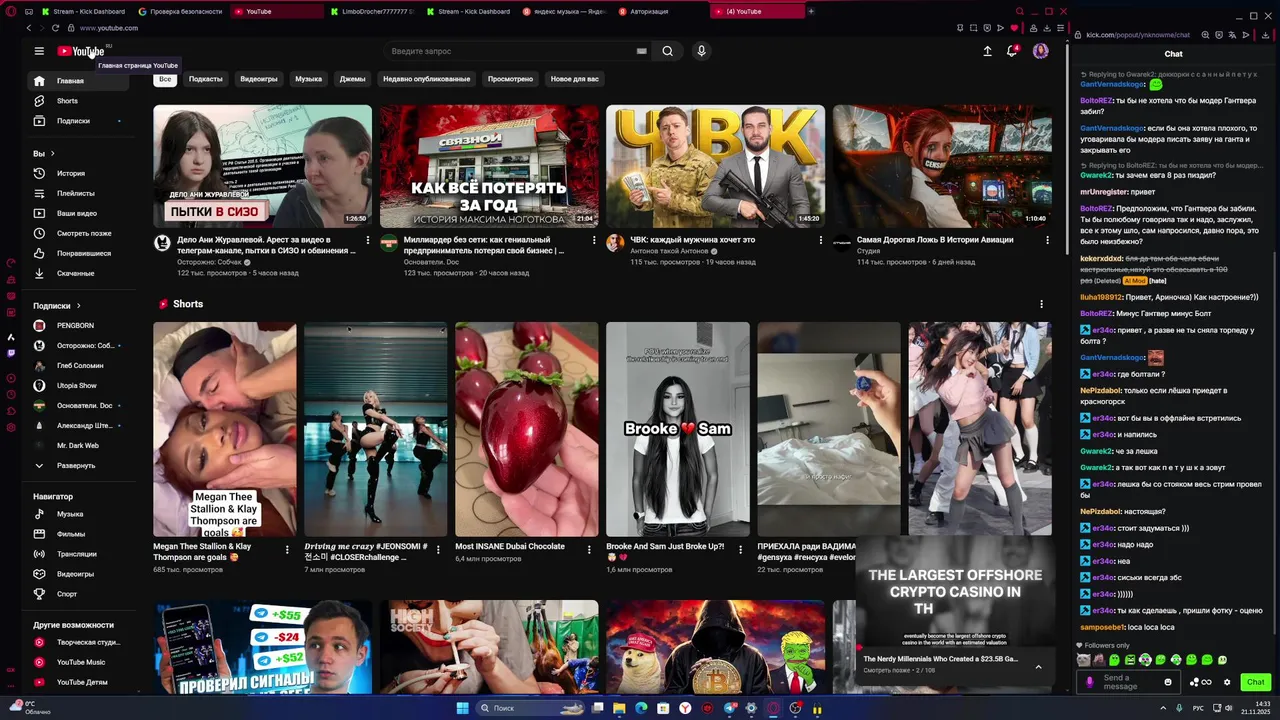
Task: Open YouTube Music in sidebar
Action: [78, 662]
